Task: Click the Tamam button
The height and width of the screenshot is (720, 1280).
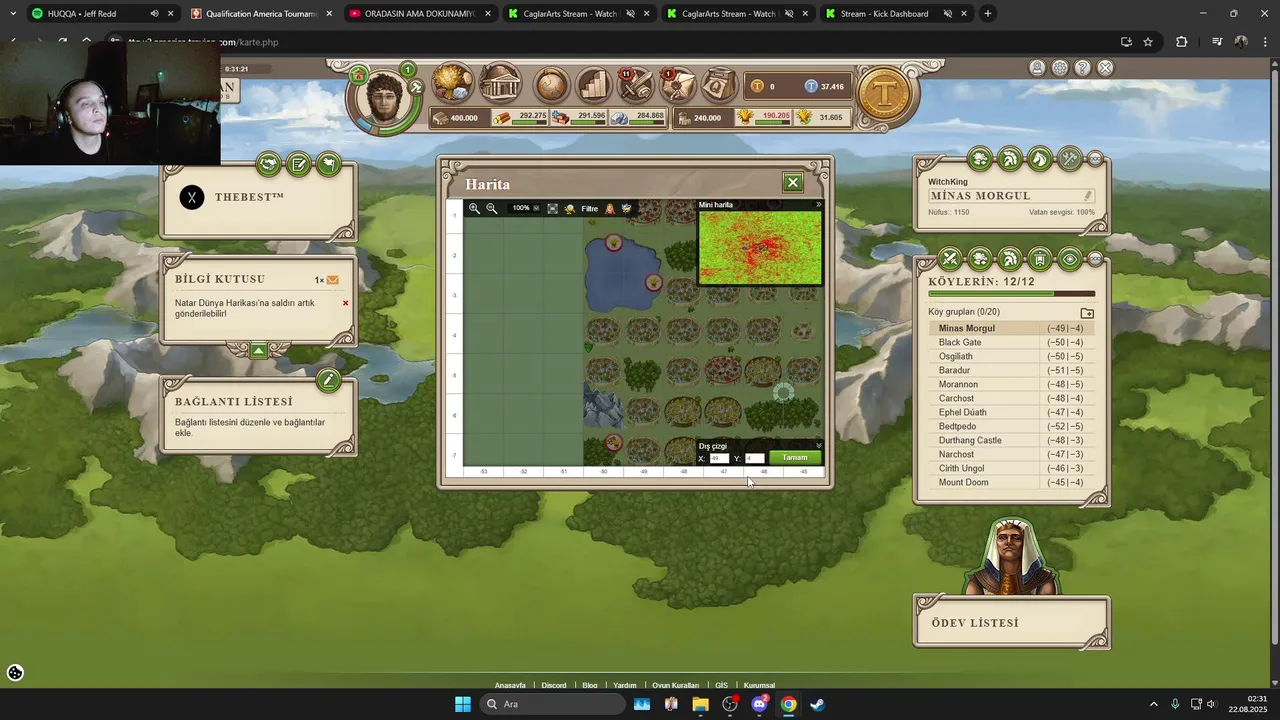Action: (795, 458)
